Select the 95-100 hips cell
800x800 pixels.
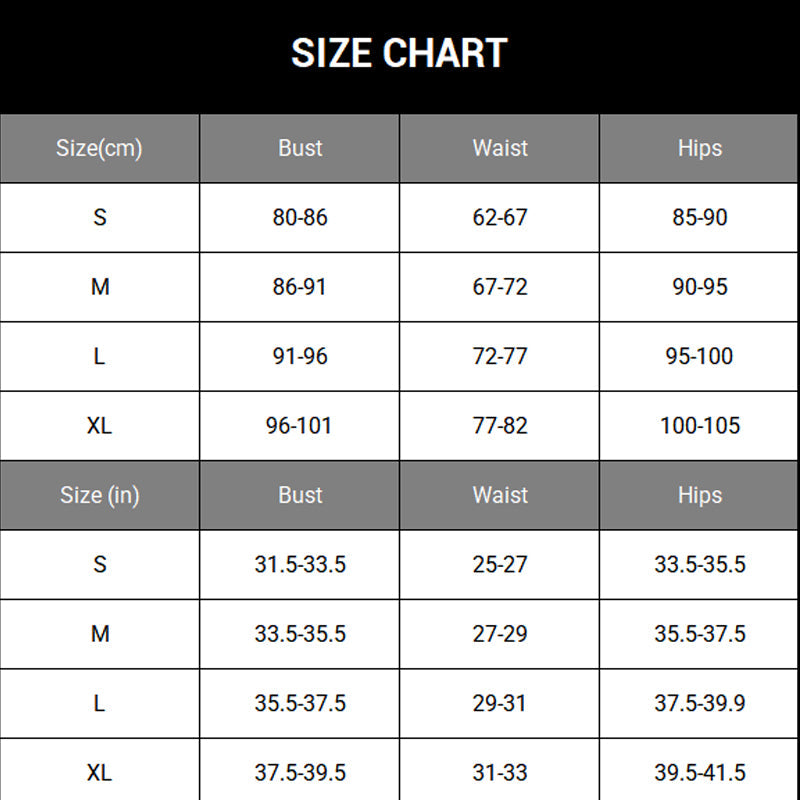699,356
